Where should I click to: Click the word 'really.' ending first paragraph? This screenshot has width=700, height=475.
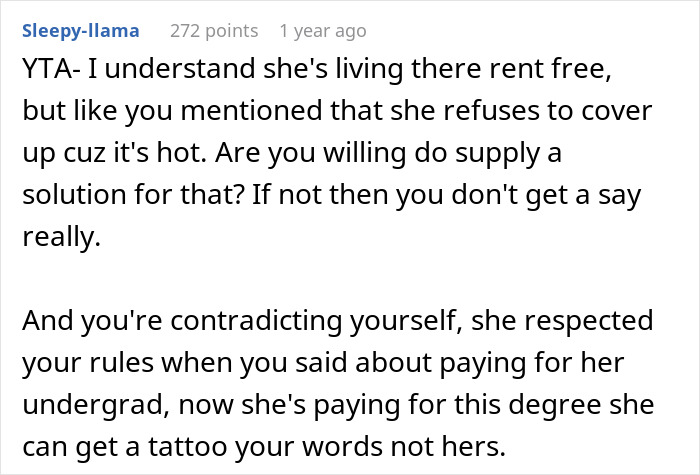[x=62, y=237]
